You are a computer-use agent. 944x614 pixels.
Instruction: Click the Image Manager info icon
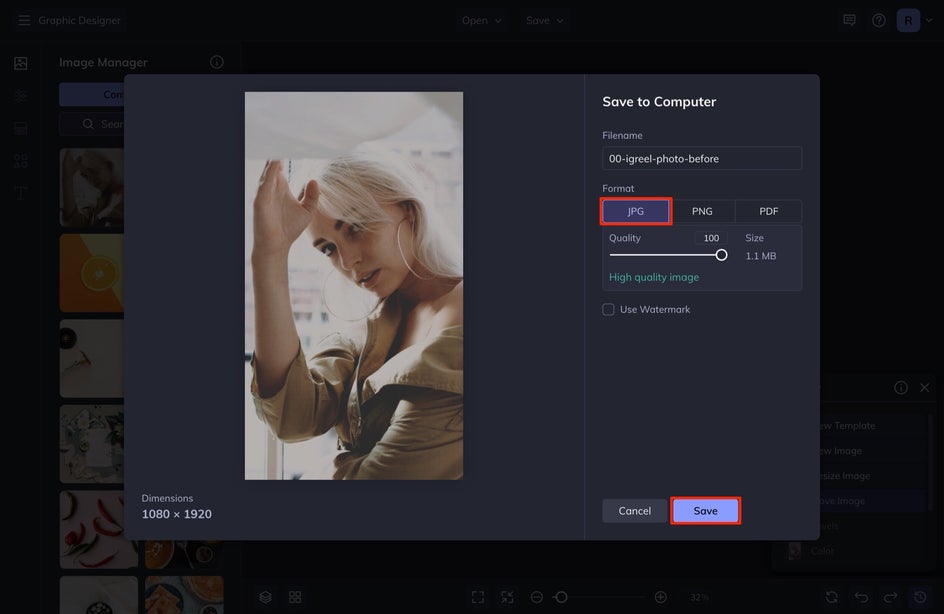click(x=217, y=62)
